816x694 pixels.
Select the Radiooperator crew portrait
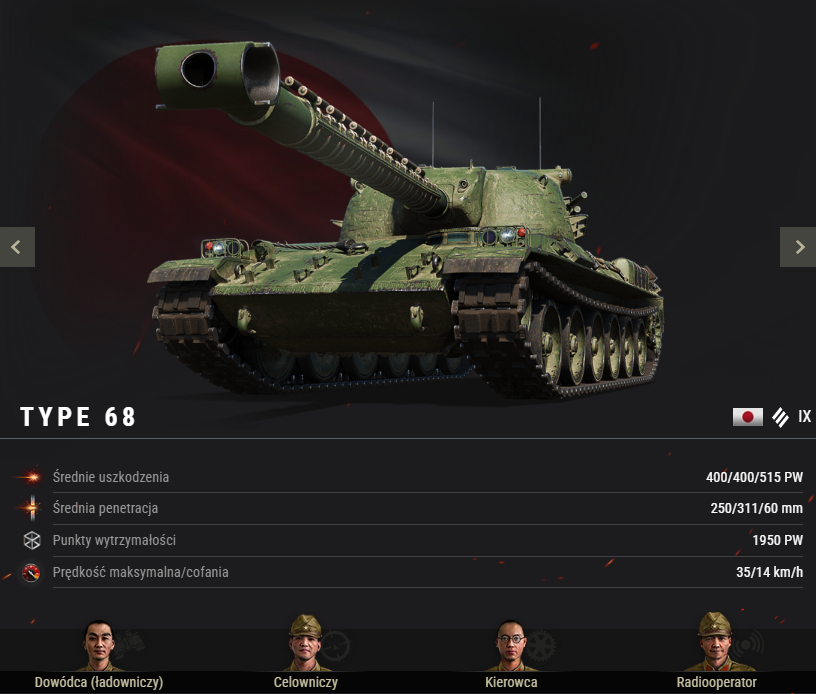715,642
